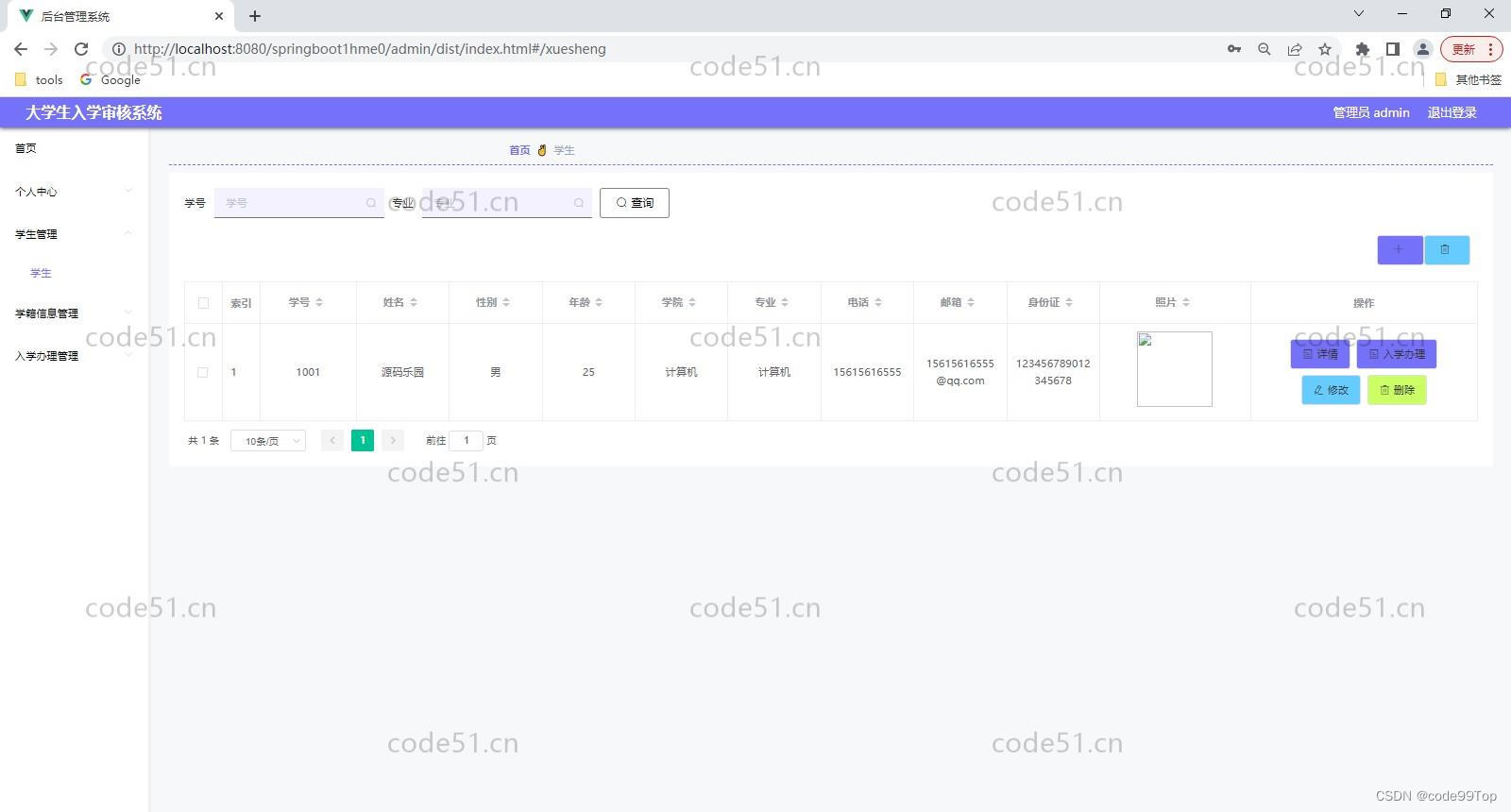Expand the 入学办理管理 sidebar menu
The width and height of the screenshot is (1511, 812).
click(x=74, y=356)
